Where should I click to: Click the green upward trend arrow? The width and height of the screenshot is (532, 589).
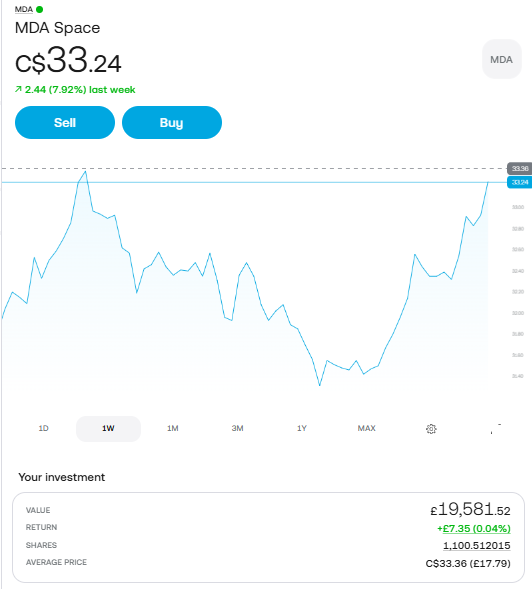point(18,89)
